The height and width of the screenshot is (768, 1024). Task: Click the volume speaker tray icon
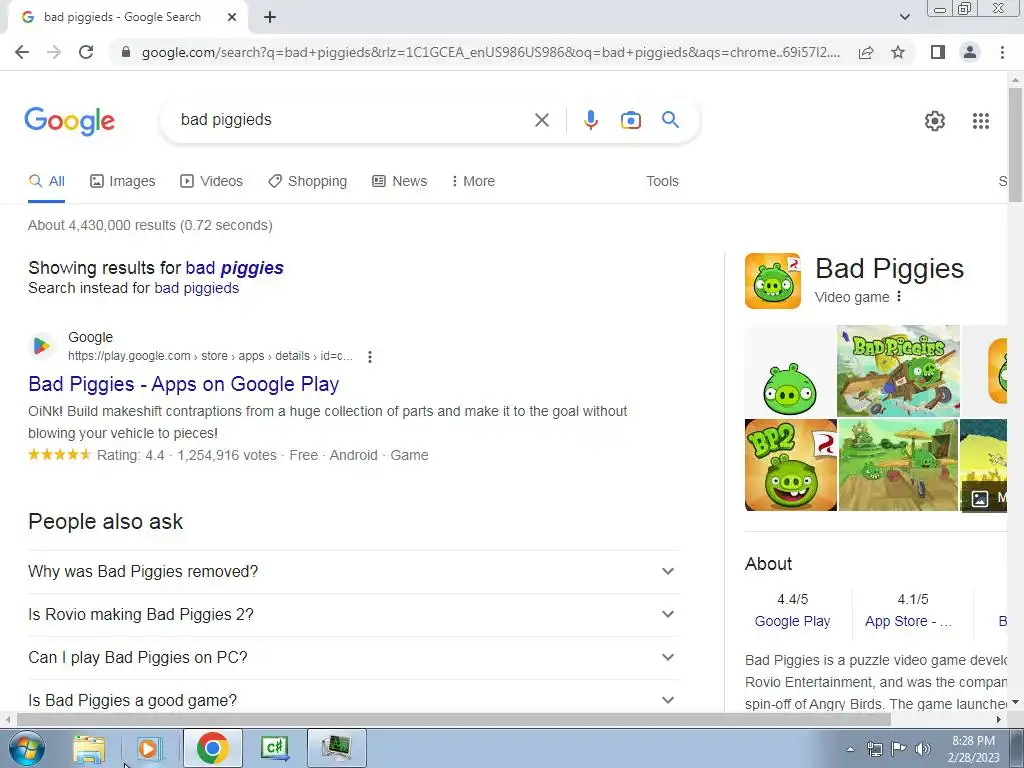(923, 749)
